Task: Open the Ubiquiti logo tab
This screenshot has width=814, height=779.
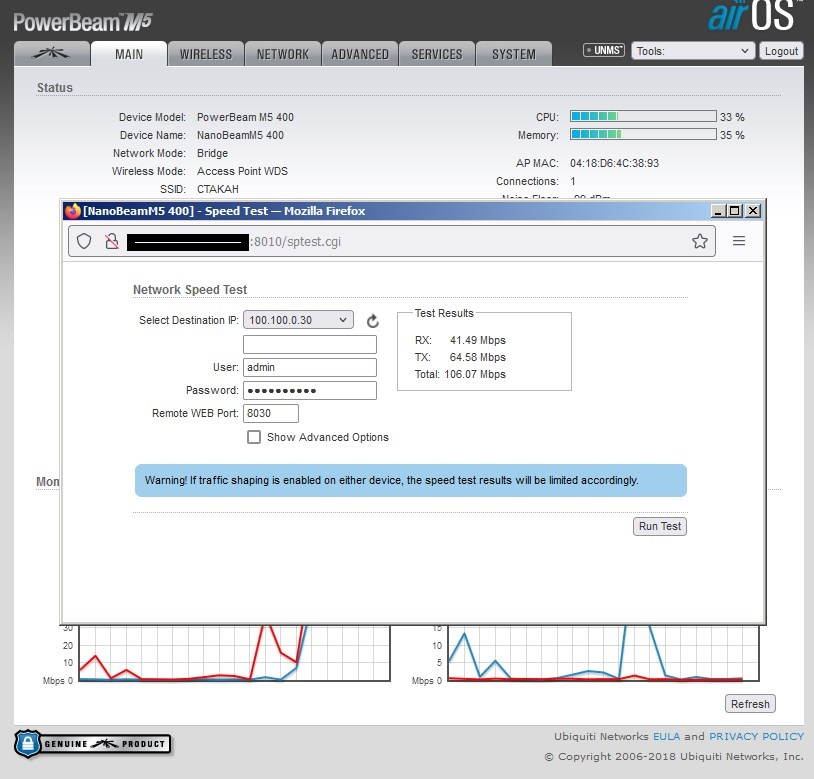Action: point(52,53)
